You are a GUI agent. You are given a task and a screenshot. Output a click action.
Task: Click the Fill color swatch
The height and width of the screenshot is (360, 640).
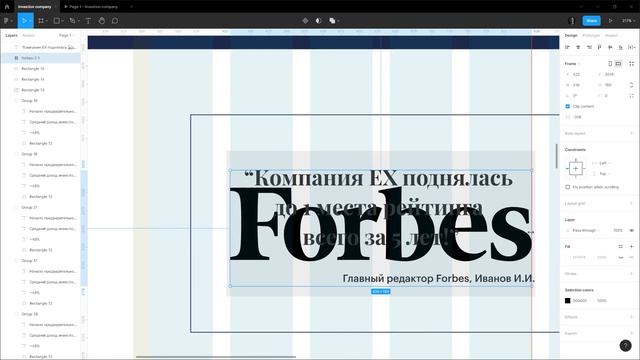coord(567,257)
